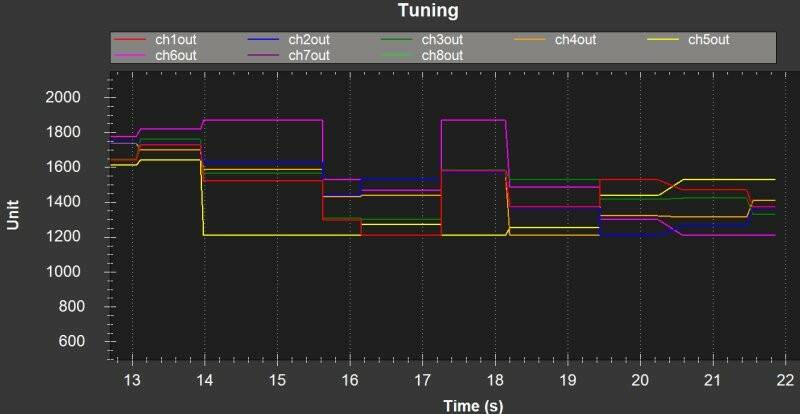
Task: Click the orange ch4out legend line
Action: [x=530, y=39]
